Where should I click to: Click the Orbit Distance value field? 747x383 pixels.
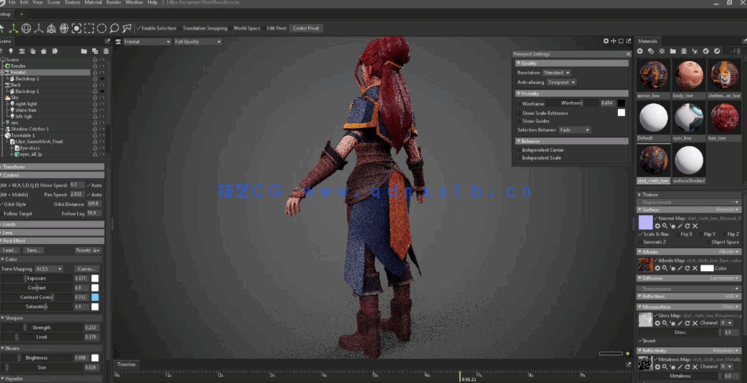pyautogui.click(x=93, y=204)
